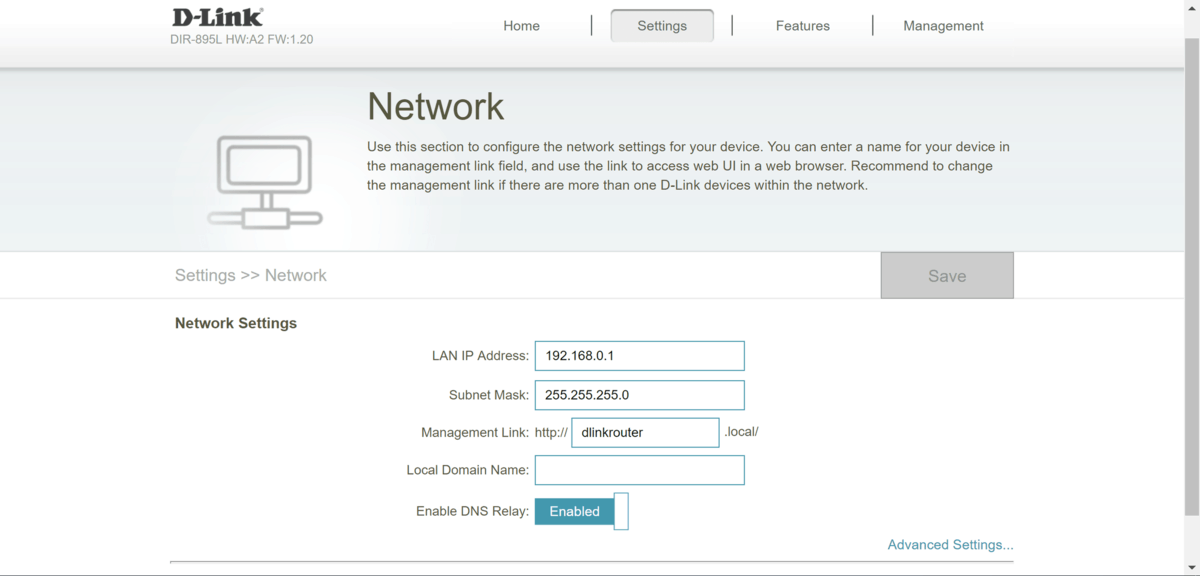Expand the Advanced Settings link
This screenshot has height=576, width=1200.
click(950, 545)
